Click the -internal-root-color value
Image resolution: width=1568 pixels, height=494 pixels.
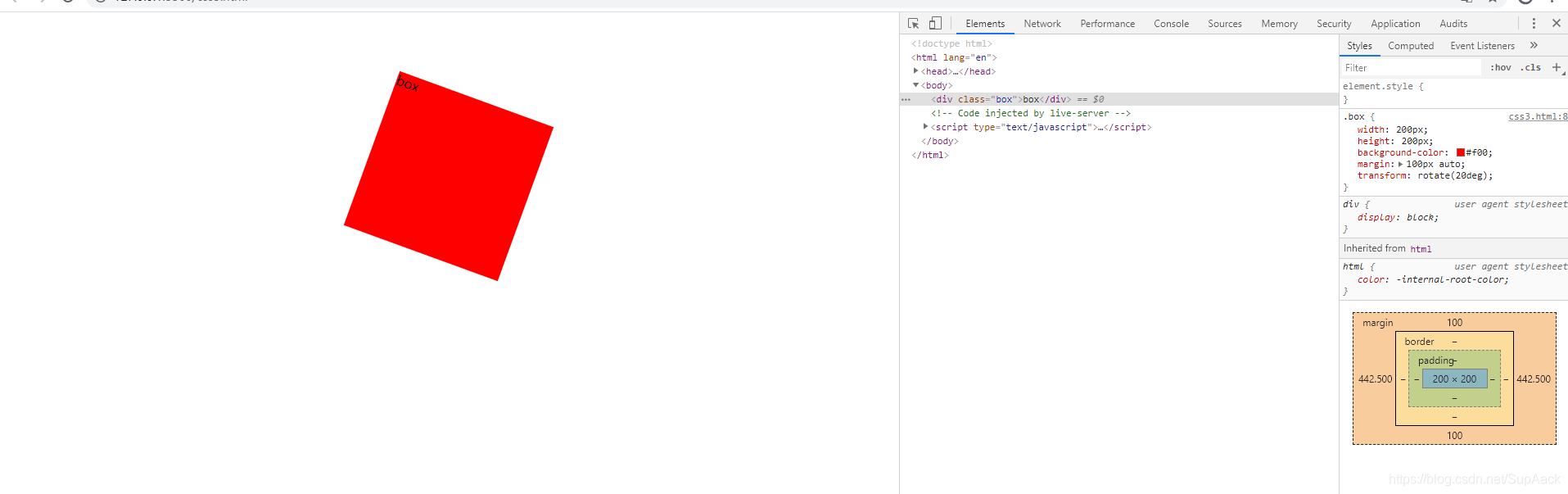tap(1452, 280)
